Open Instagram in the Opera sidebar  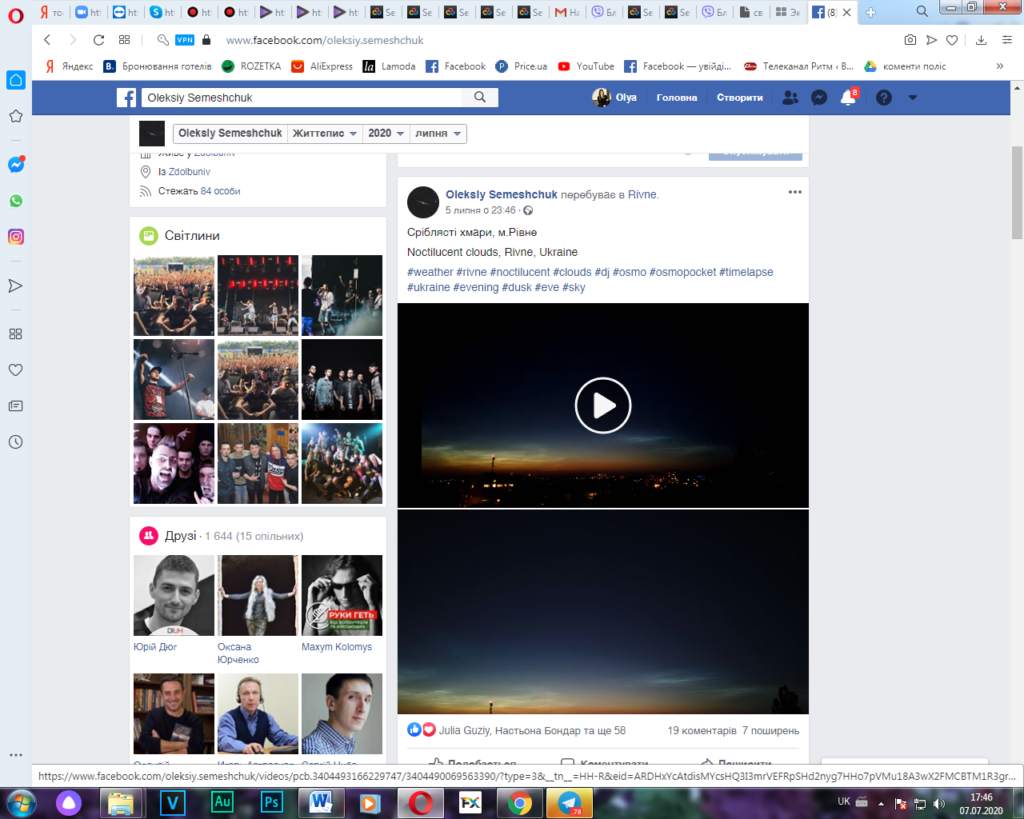pos(16,237)
